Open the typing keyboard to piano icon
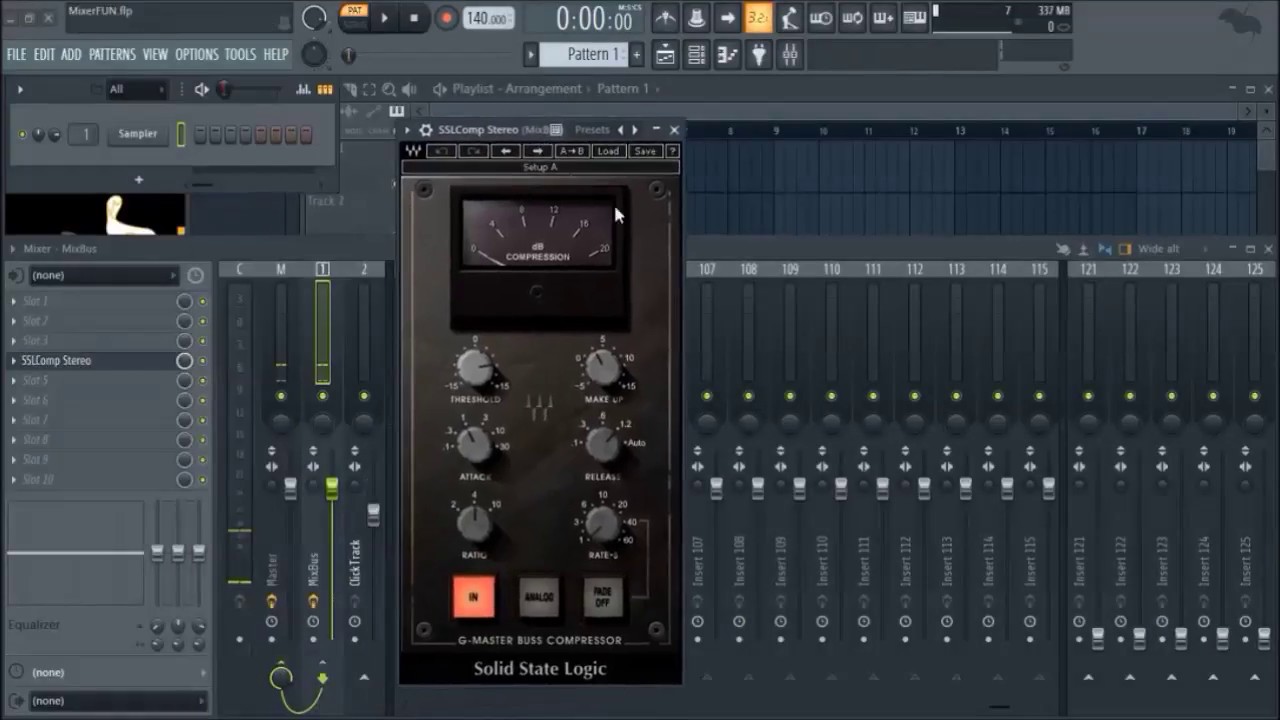1280x720 pixels. coord(914,18)
